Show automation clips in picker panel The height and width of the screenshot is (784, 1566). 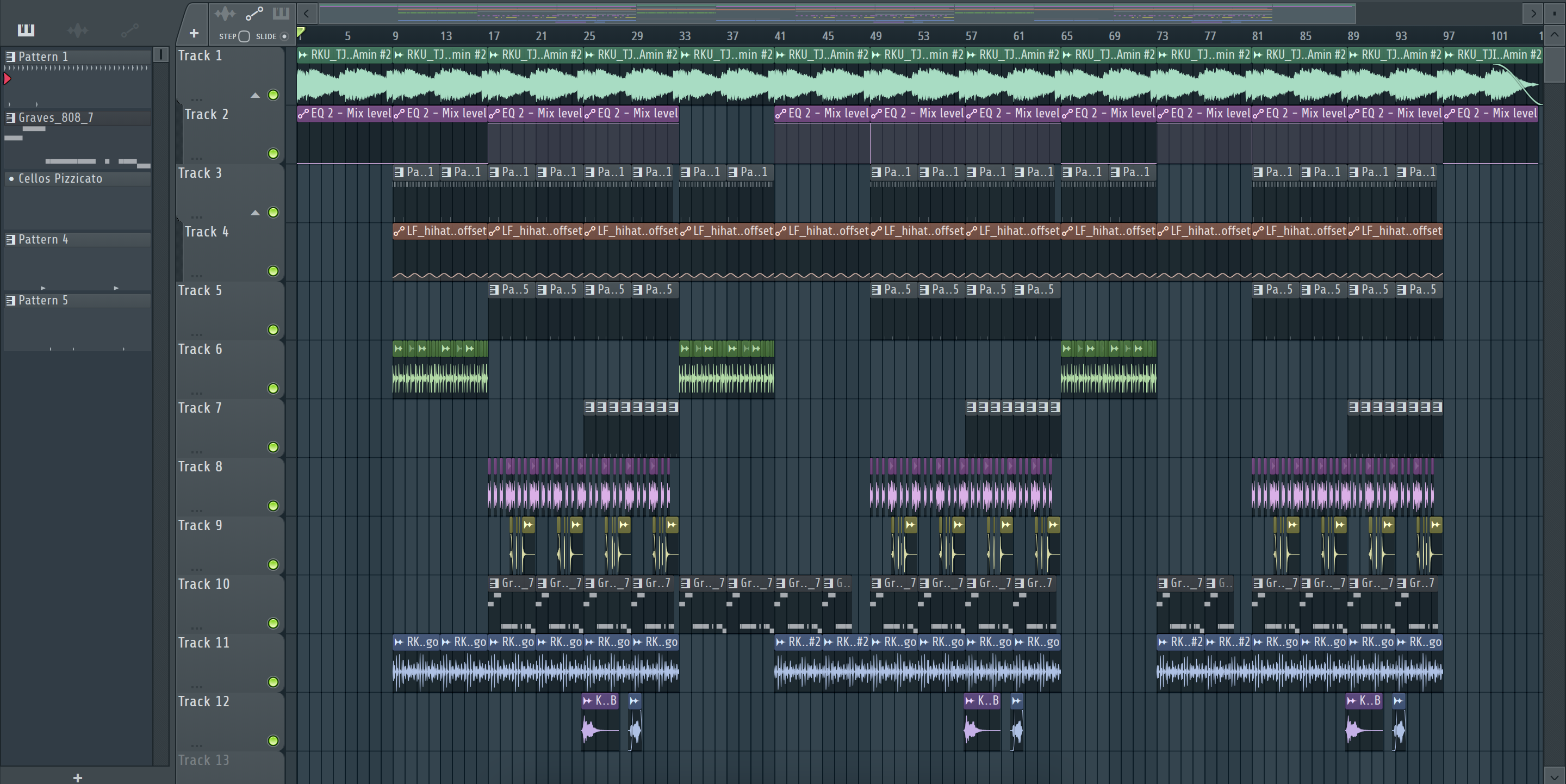[129, 30]
